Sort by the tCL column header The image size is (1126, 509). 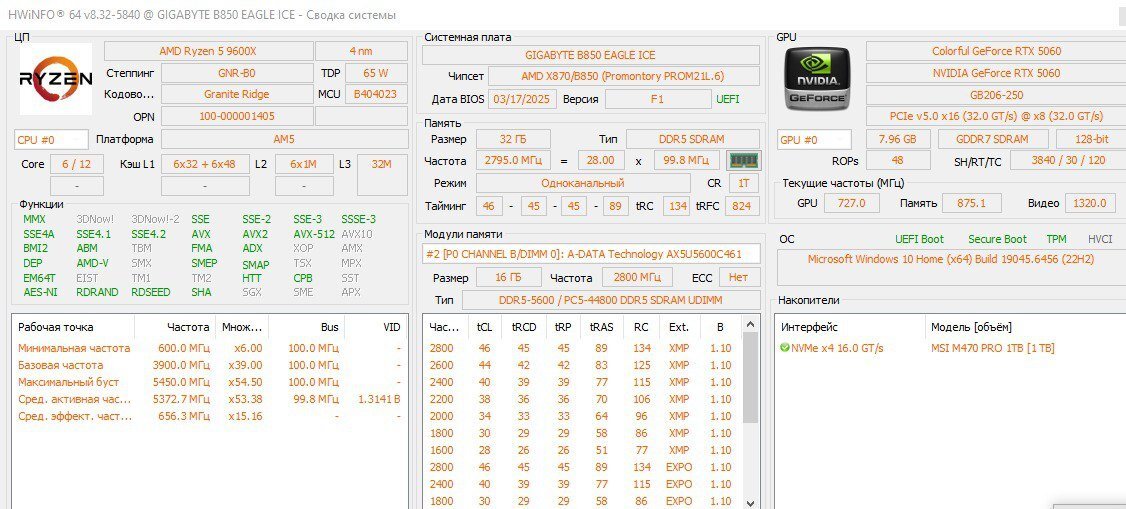click(x=484, y=327)
